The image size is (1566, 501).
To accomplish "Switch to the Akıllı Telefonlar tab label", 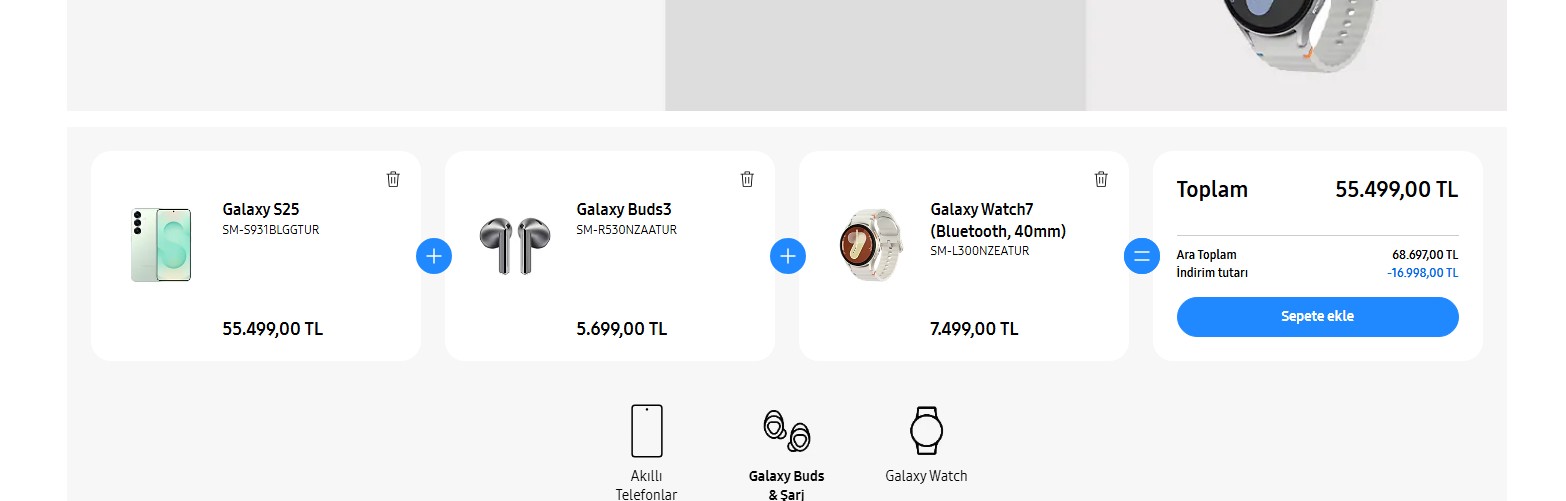I will [x=646, y=485].
